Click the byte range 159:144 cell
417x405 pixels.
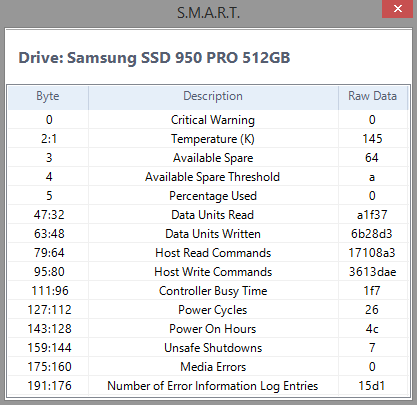[49, 348]
